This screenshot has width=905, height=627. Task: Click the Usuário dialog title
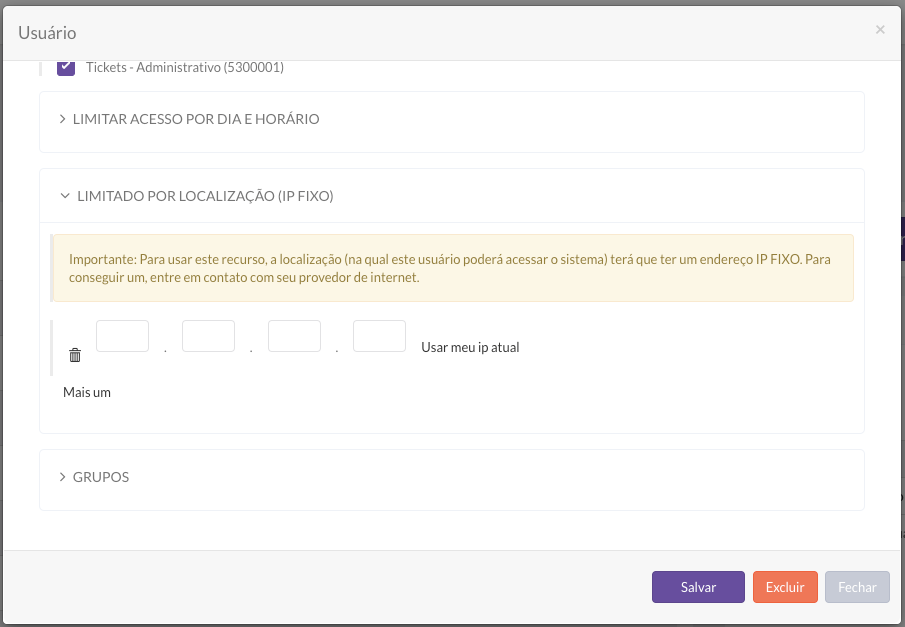coord(47,33)
